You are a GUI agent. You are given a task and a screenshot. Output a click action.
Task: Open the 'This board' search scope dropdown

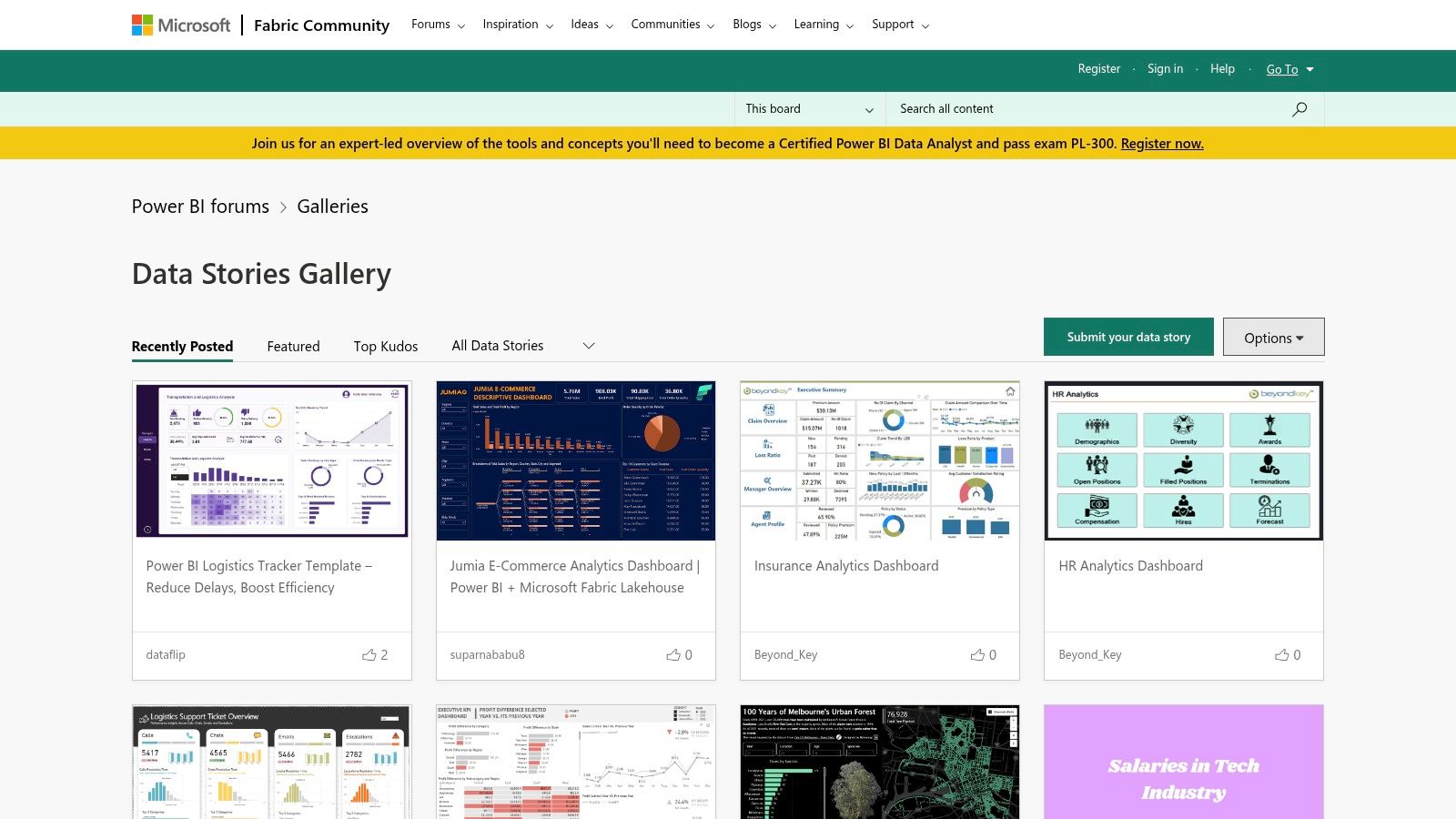click(809, 109)
